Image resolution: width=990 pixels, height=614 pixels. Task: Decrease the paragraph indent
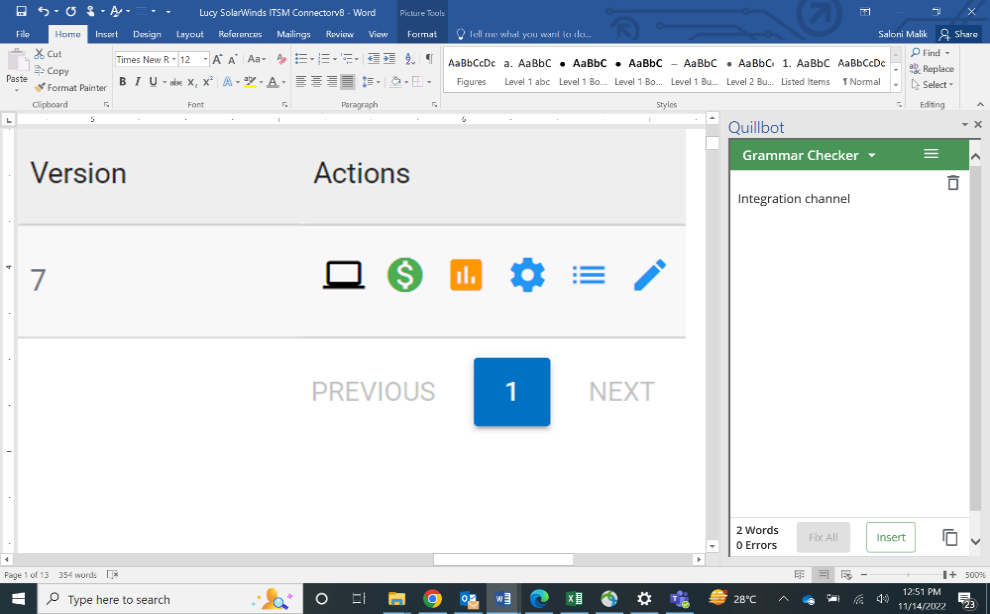(374, 59)
